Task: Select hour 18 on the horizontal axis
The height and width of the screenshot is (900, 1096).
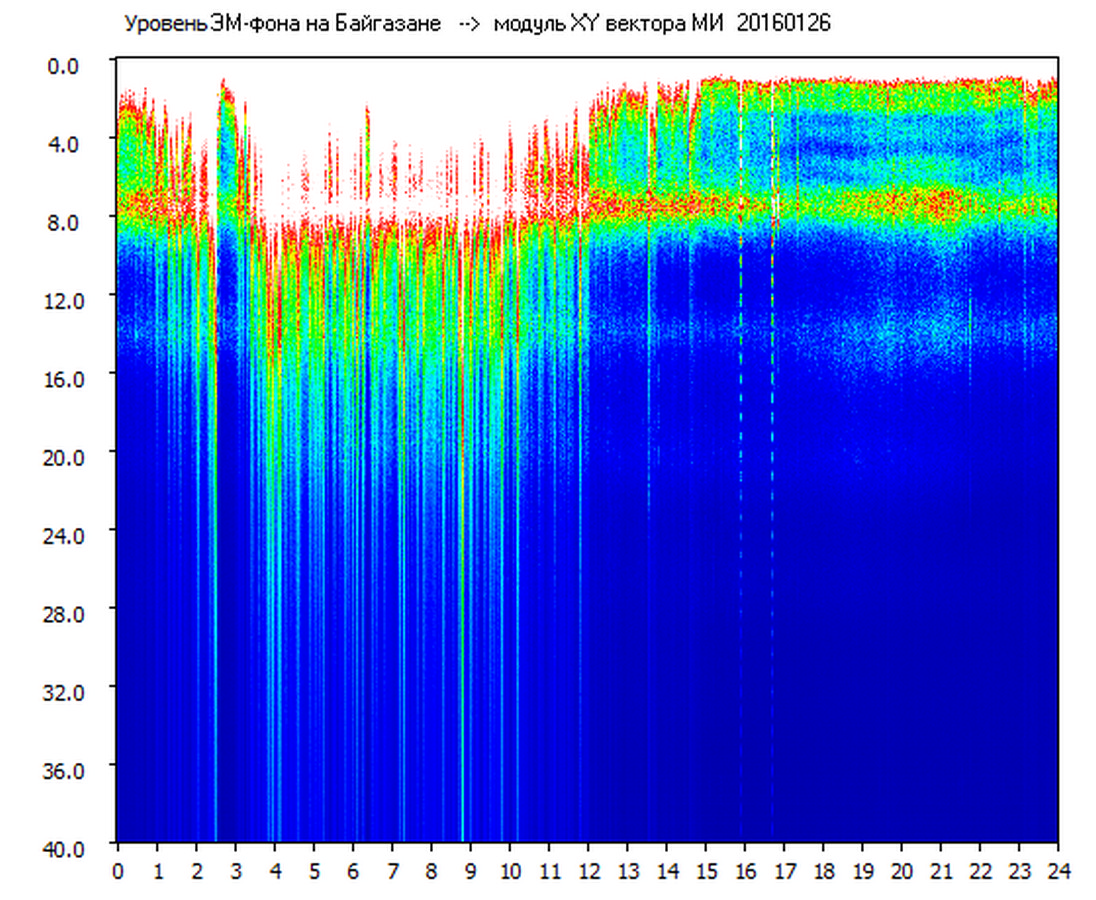Action: 823,871
